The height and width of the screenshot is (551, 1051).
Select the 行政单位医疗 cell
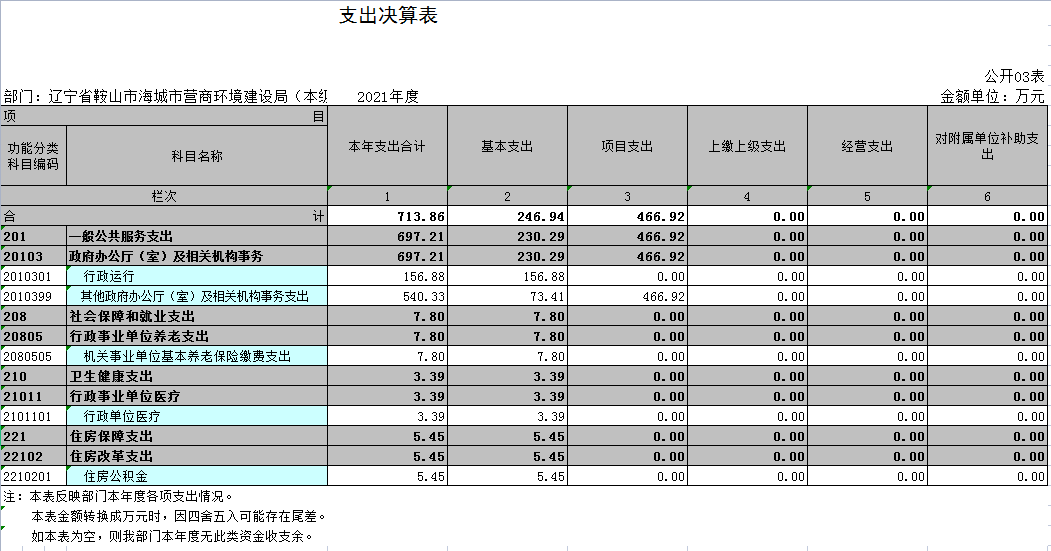(x=197, y=416)
